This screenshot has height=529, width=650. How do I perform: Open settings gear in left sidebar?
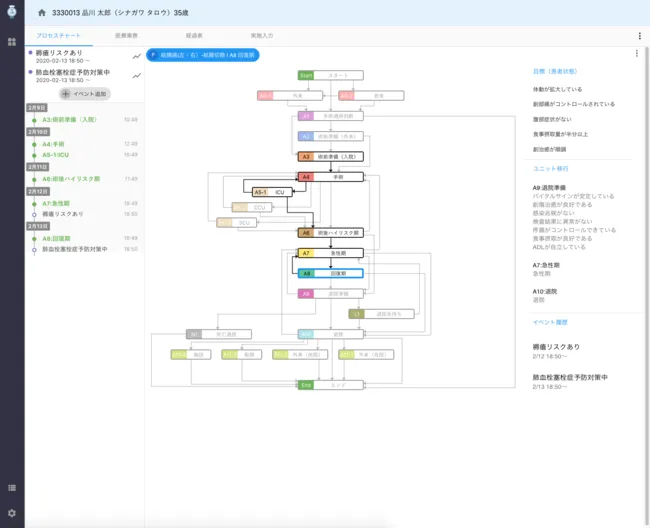point(11,513)
